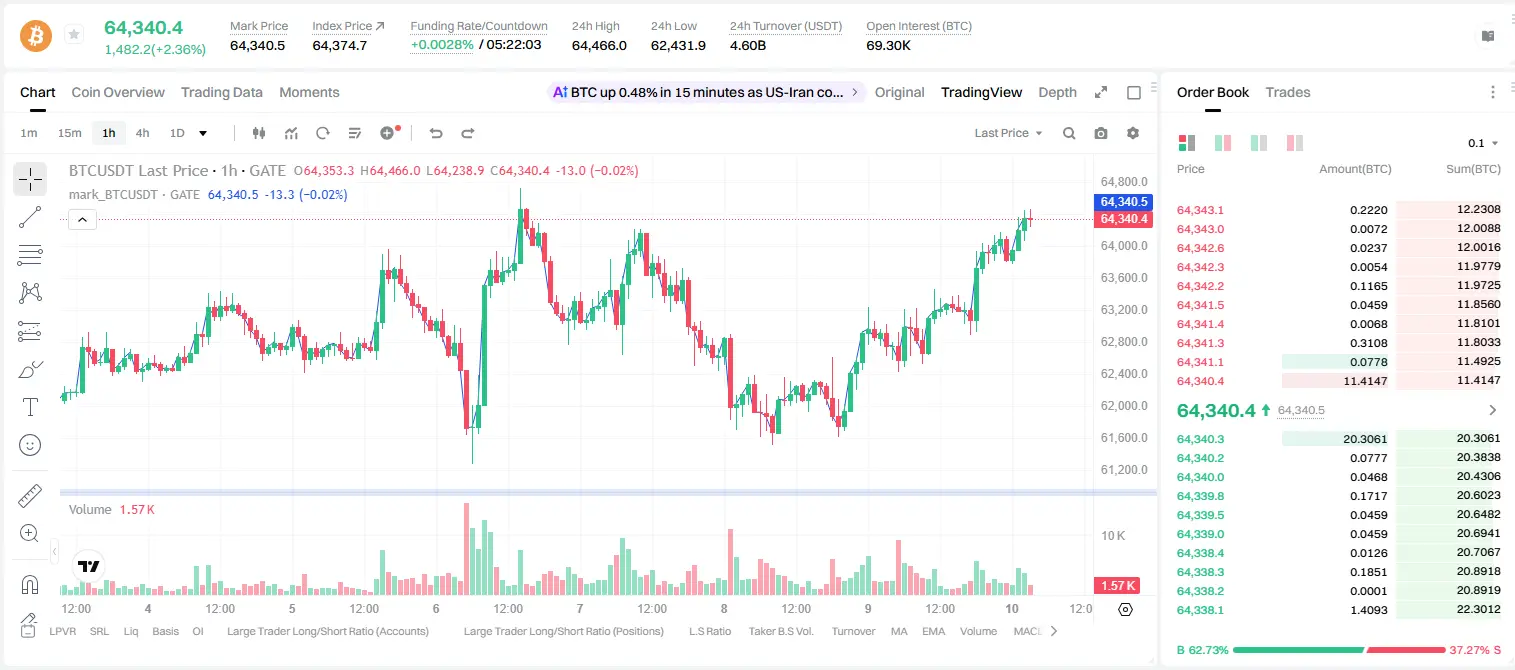The image size is (1515, 670).
Task: Select the text annotation tool
Action: (30, 407)
